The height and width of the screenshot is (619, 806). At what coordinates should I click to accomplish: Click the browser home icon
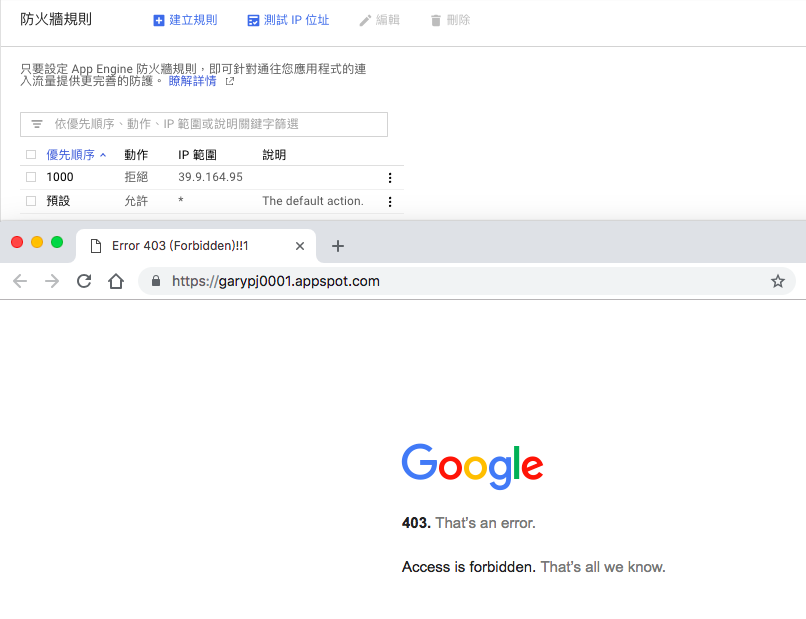click(x=116, y=281)
